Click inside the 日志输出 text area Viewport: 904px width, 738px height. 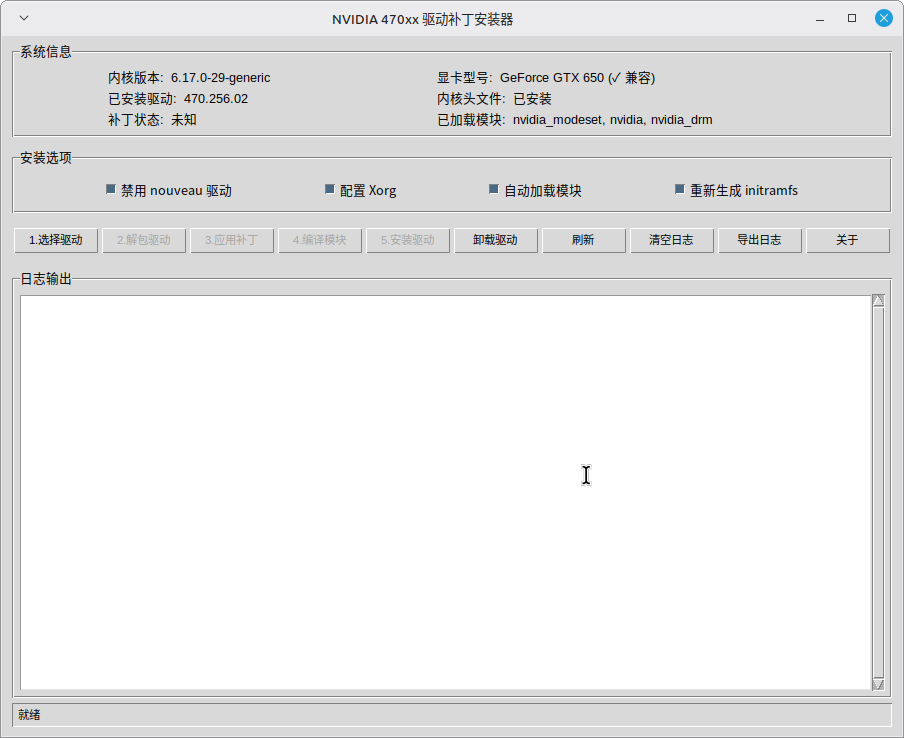pyautogui.click(x=446, y=492)
